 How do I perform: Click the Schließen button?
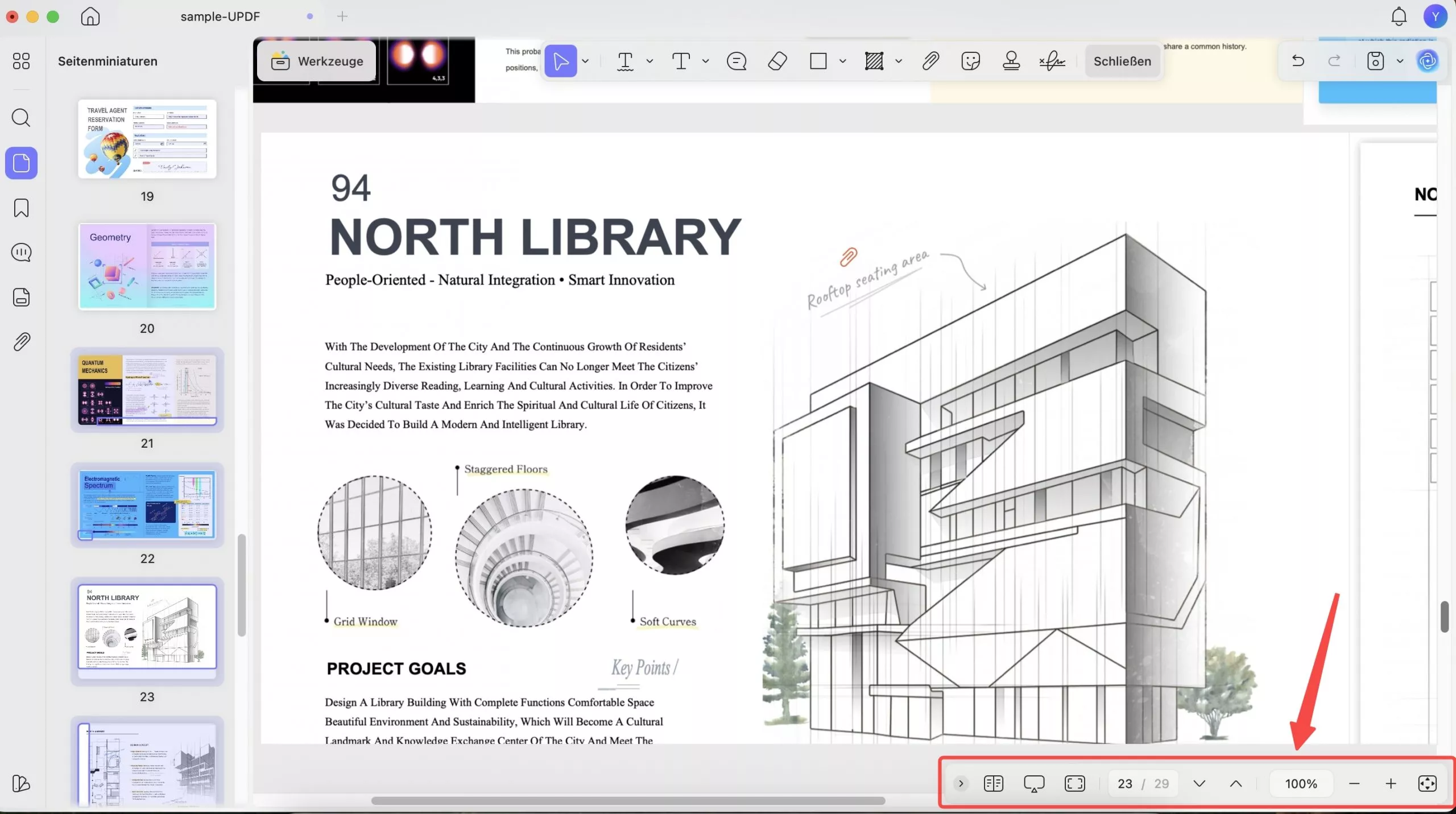click(x=1122, y=61)
